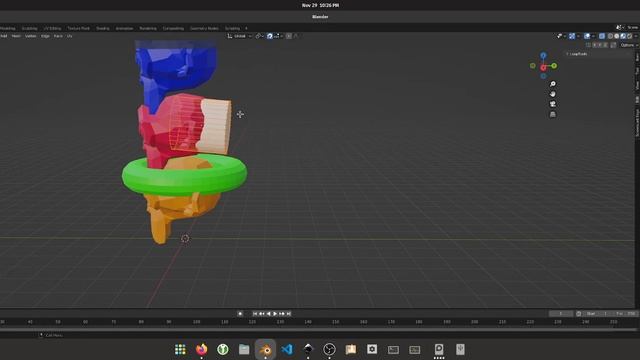Toggle X-ray mode icon
The image size is (640, 360).
[x=602, y=36]
